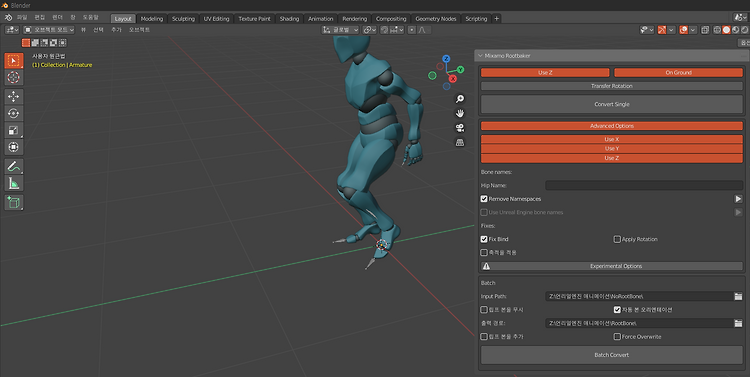
Task: Switch to the Sculpting workspace tab
Action: coord(183,19)
